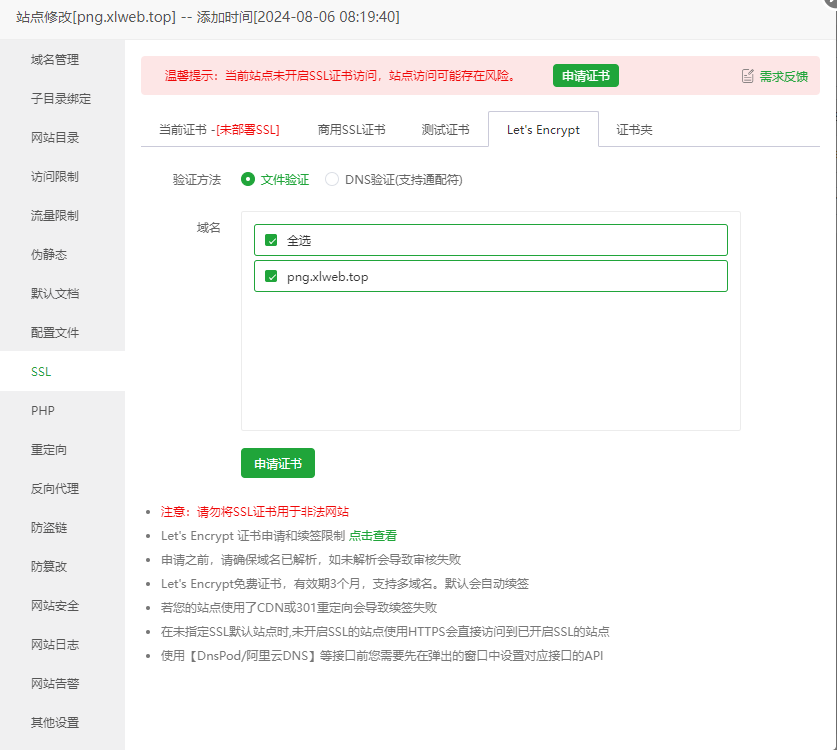Open 网站日志 from the sidebar
Image resolution: width=837 pixels, height=750 pixels.
[55, 645]
